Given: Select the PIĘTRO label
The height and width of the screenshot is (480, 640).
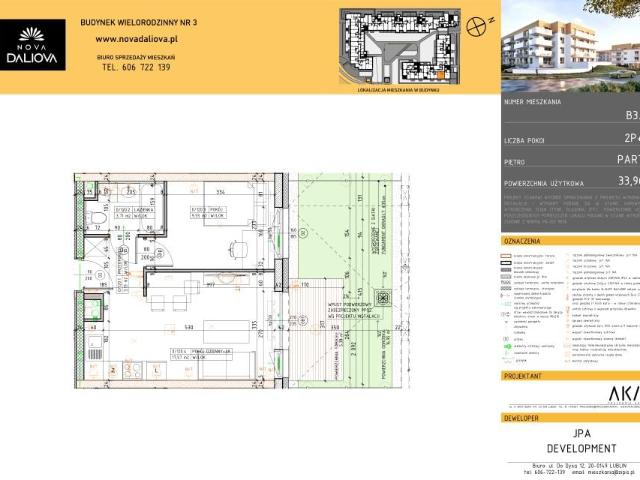Looking at the screenshot, I should click(x=514, y=162).
